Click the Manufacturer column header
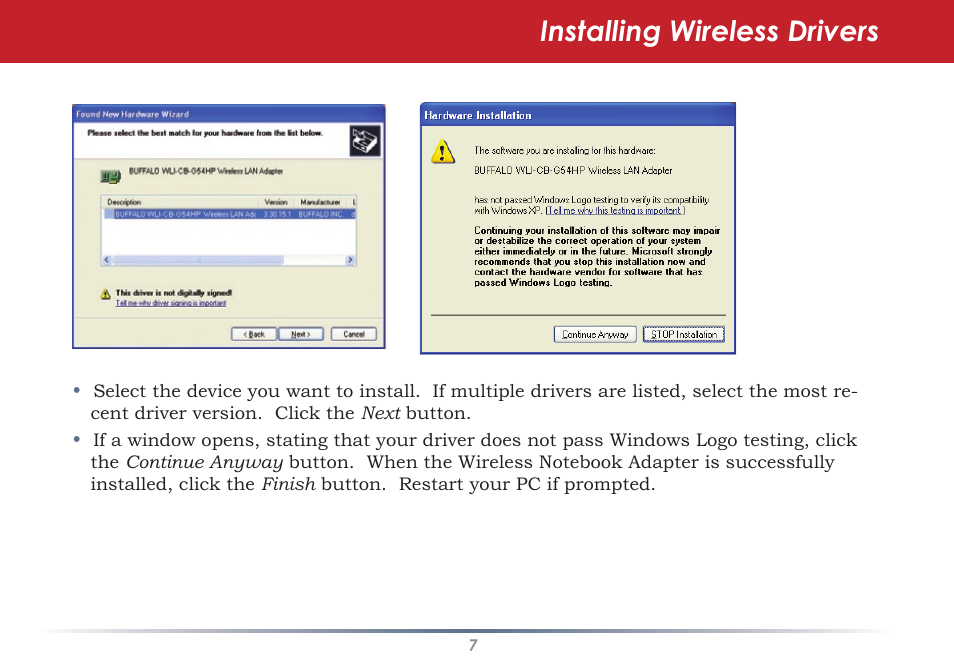This screenshot has height=661, width=954. pyautogui.click(x=321, y=202)
